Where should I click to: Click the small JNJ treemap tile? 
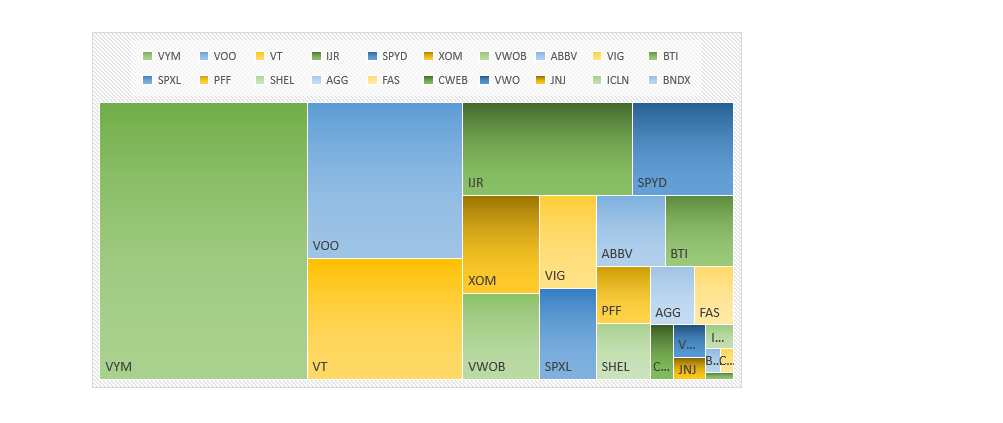pos(688,369)
